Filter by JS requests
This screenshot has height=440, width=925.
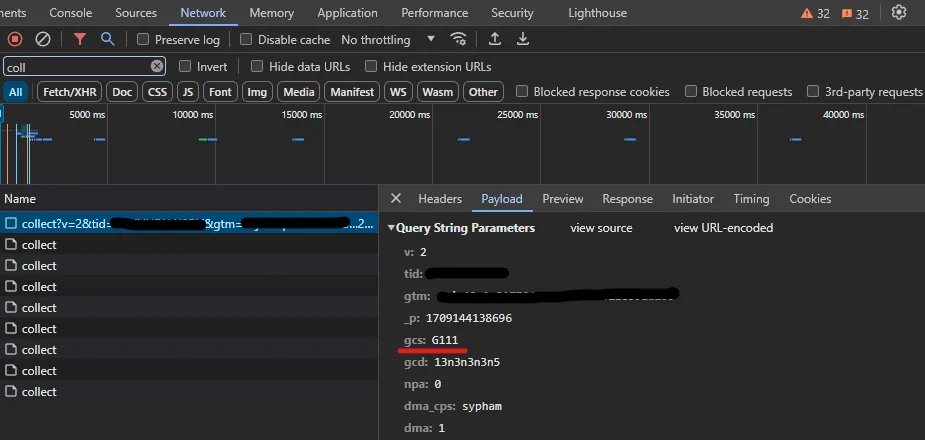click(x=188, y=91)
